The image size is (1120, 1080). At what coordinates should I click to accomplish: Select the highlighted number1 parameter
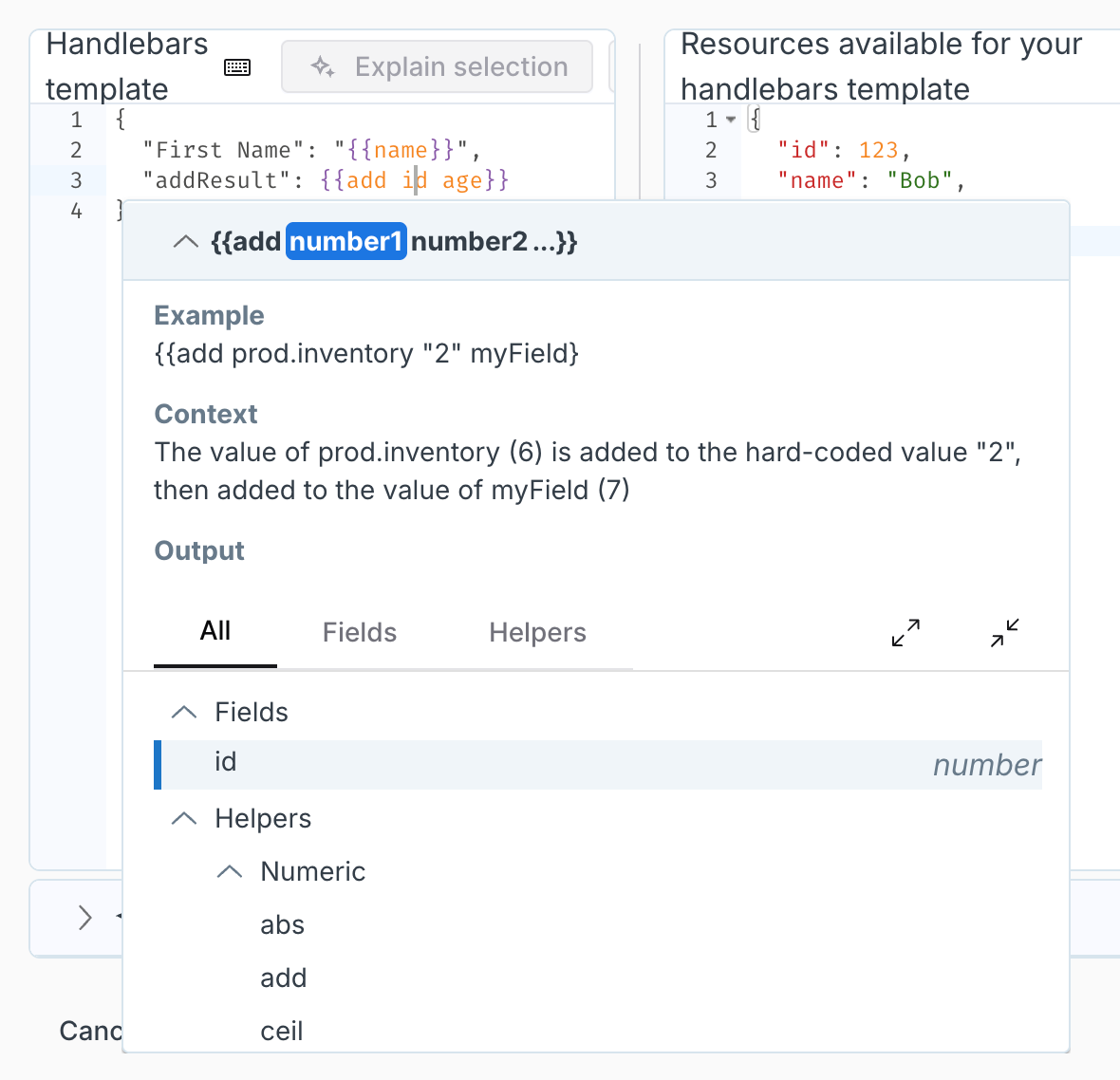click(346, 242)
